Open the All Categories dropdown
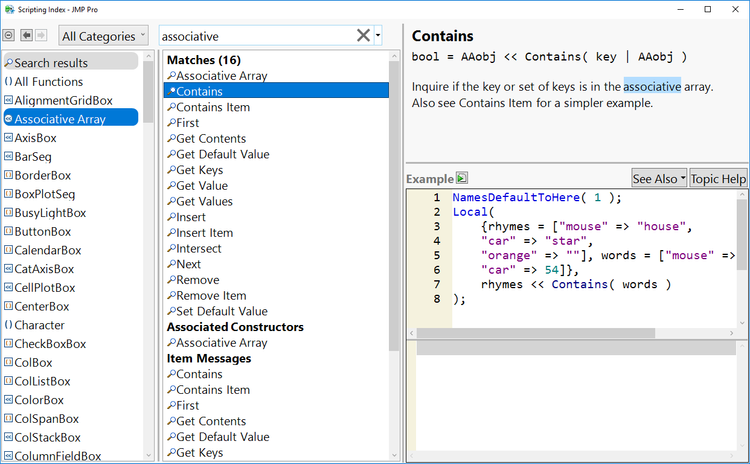 (x=103, y=36)
